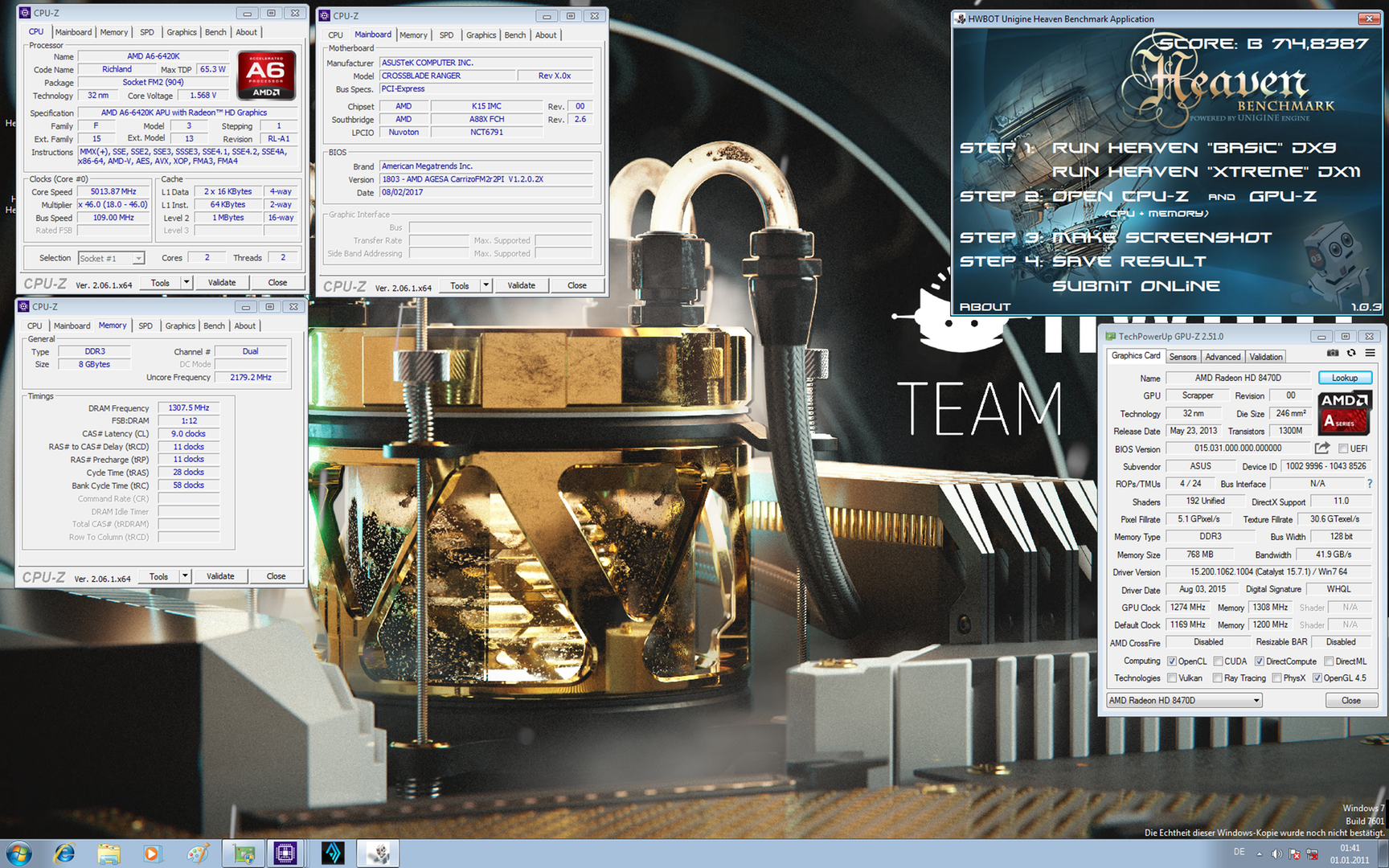This screenshot has height=868, width=1389.
Task: Click Close in CPU-Z Mainboard window
Action: click(576, 285)
